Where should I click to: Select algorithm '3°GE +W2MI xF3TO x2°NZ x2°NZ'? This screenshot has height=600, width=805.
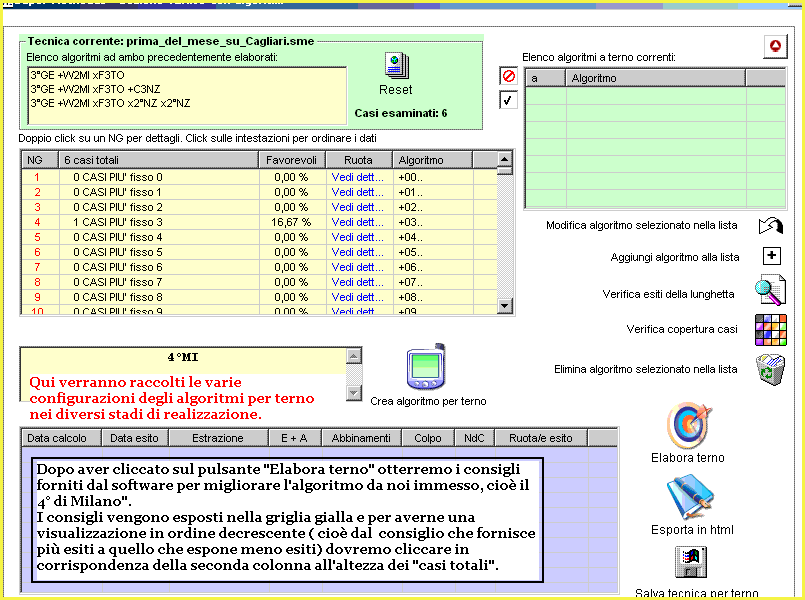(x=110, y=103)
